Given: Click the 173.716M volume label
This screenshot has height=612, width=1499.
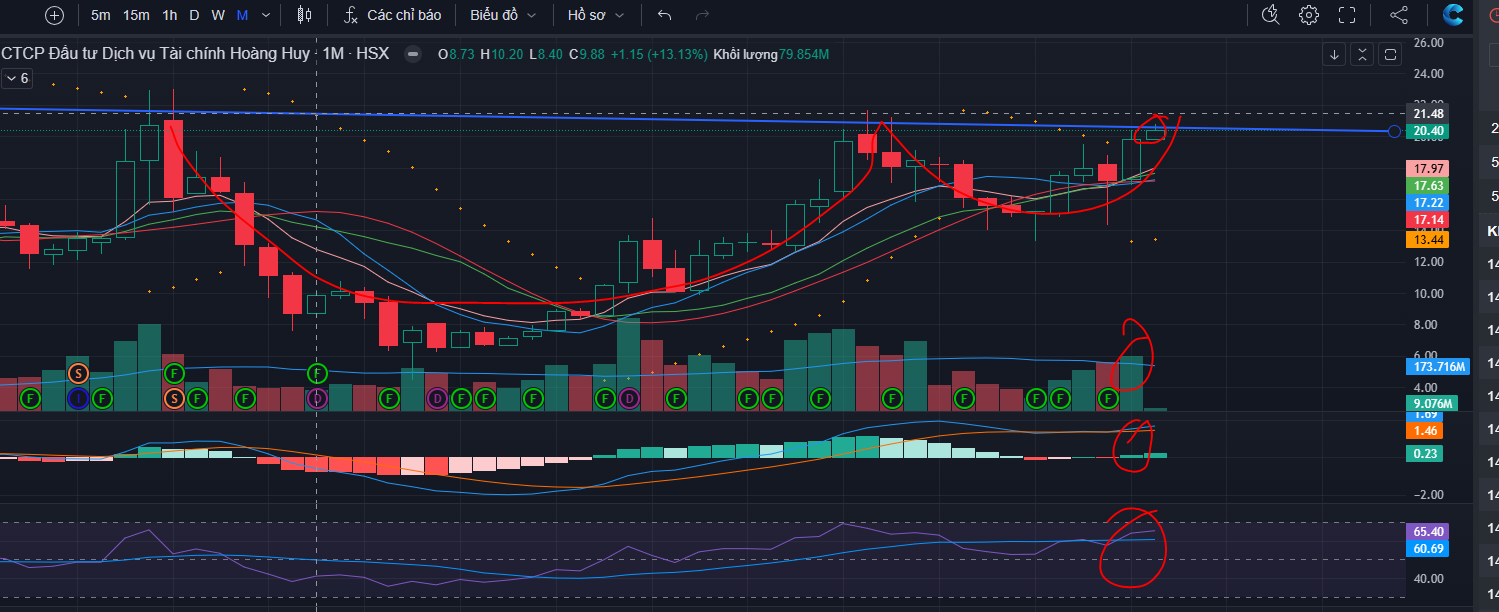Looking at the screenshot, I should [x=1438, y=367].
